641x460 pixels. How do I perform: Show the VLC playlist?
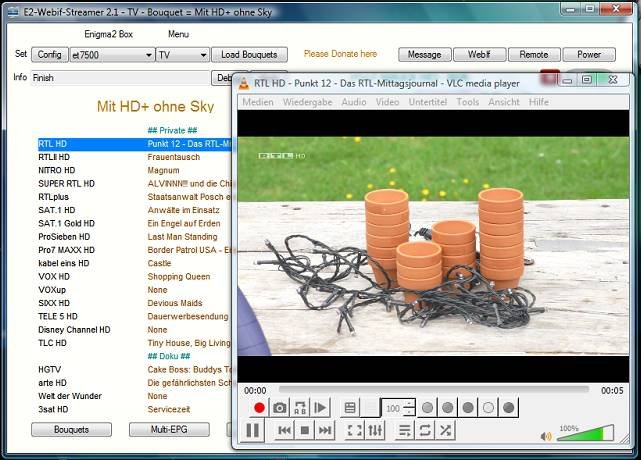(x=405, y=430)
